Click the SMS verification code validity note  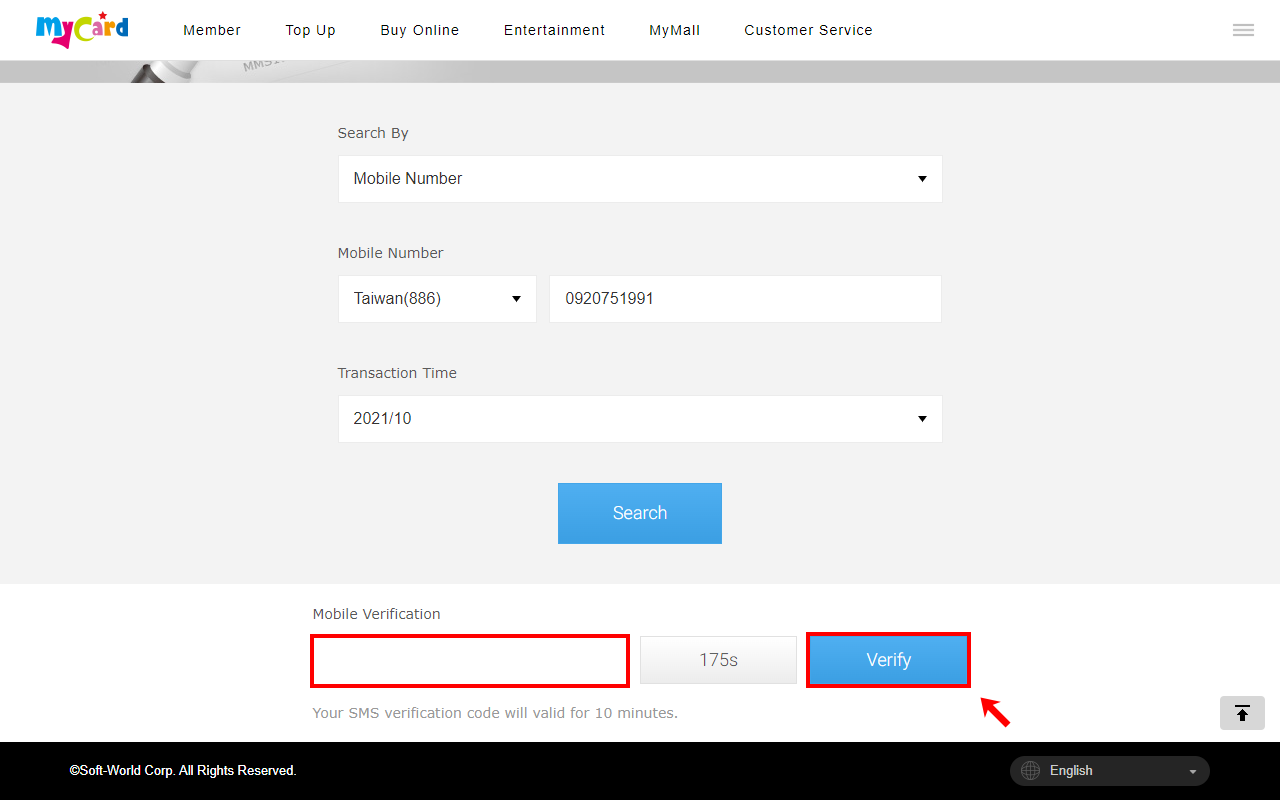tap(495, 713)
